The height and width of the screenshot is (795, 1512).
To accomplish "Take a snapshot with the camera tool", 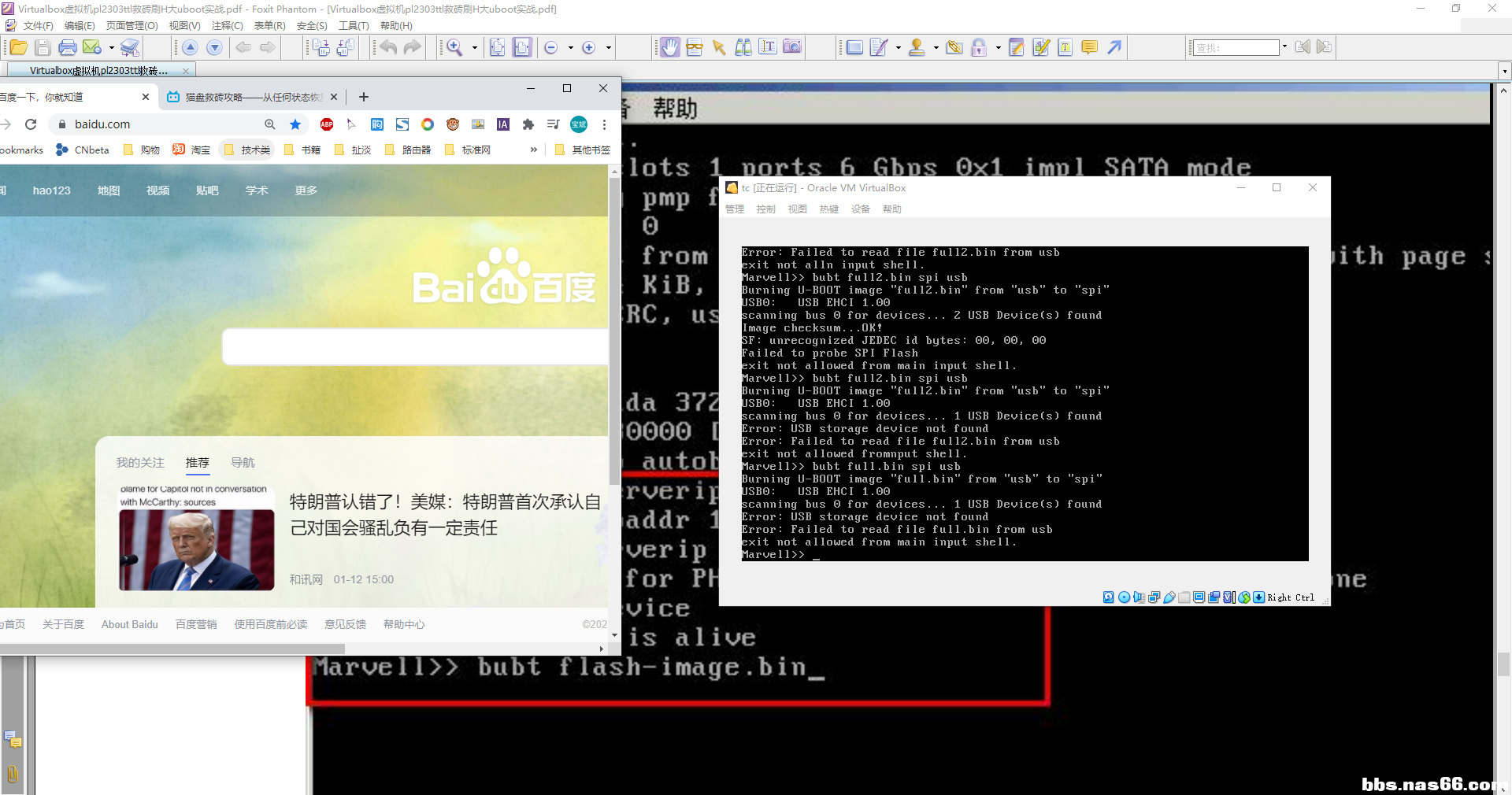I will click(x=792, y=47).
